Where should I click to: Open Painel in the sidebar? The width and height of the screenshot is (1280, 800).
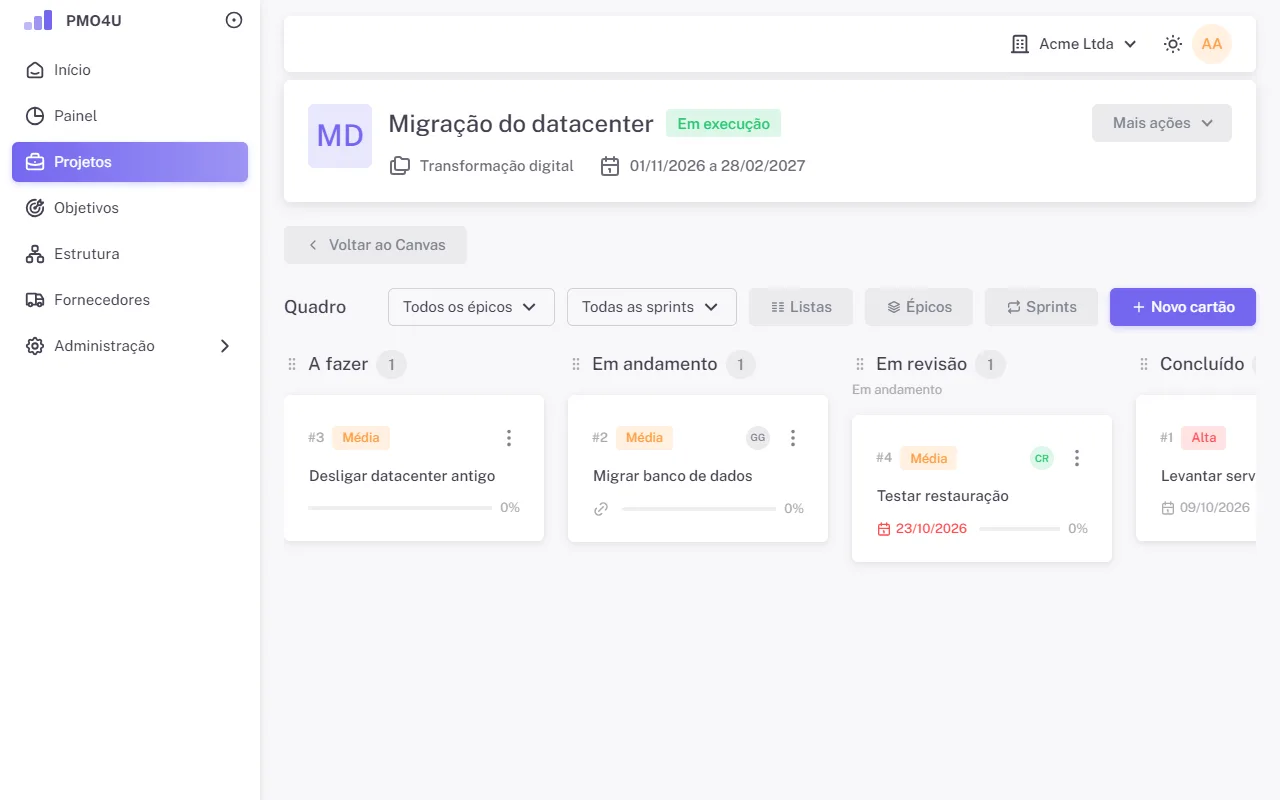[x=130, y=116]
